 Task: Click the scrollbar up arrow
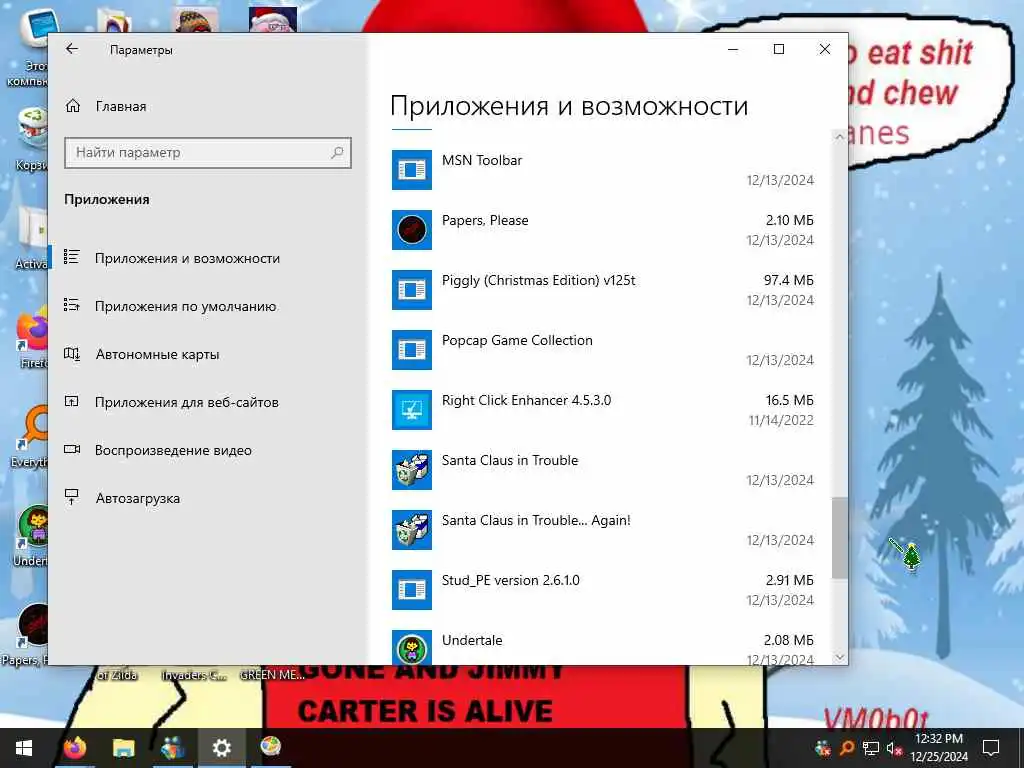(x=840, y=137)
